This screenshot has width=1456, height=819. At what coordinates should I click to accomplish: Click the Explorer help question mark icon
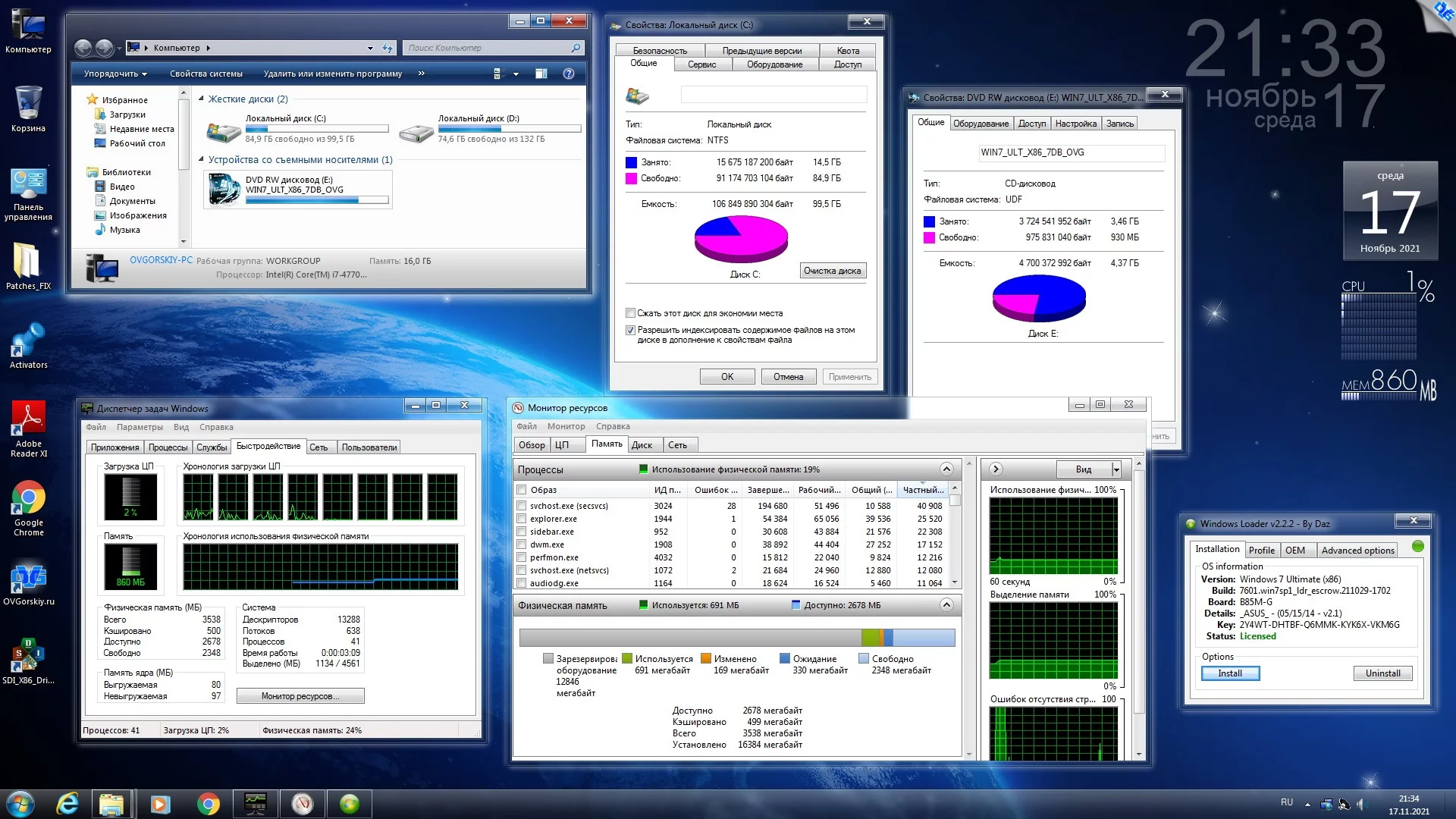pyautogui.click(x=569, y=74)
